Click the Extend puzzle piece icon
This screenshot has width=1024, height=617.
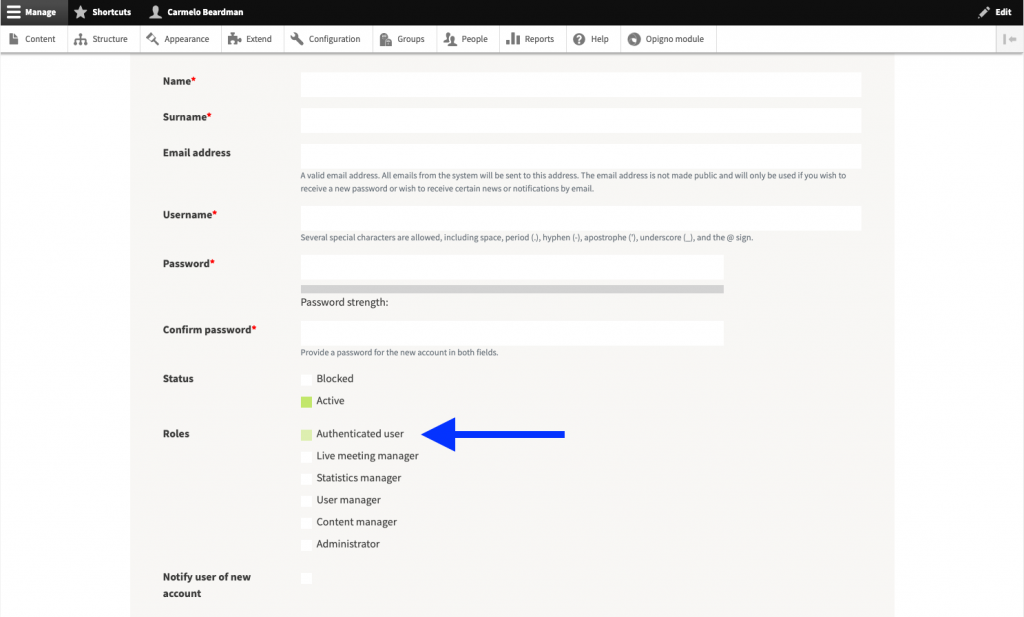[x=234, y=39]
